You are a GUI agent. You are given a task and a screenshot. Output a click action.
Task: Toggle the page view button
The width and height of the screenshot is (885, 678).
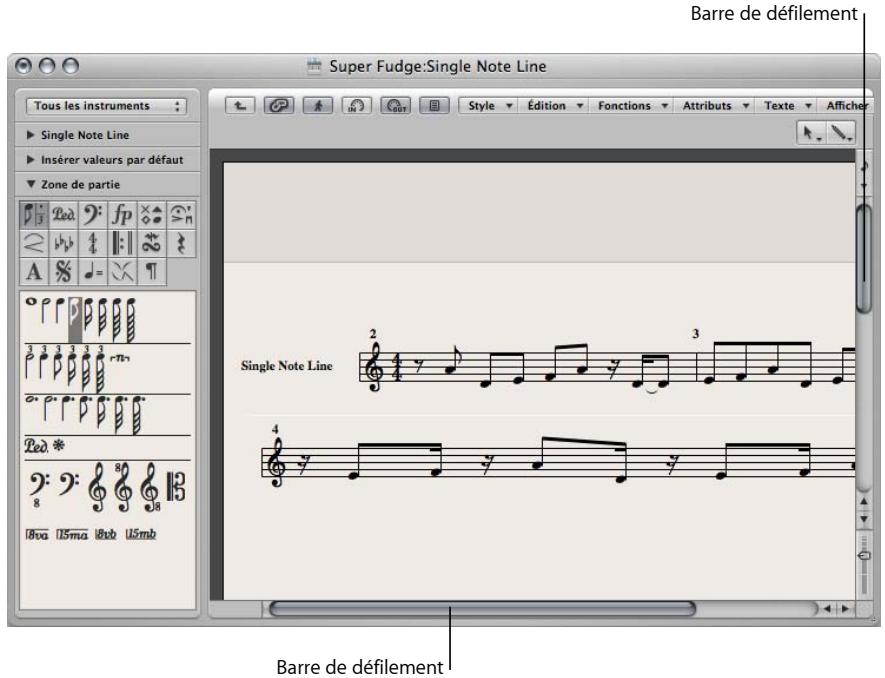tap(435, 106)
